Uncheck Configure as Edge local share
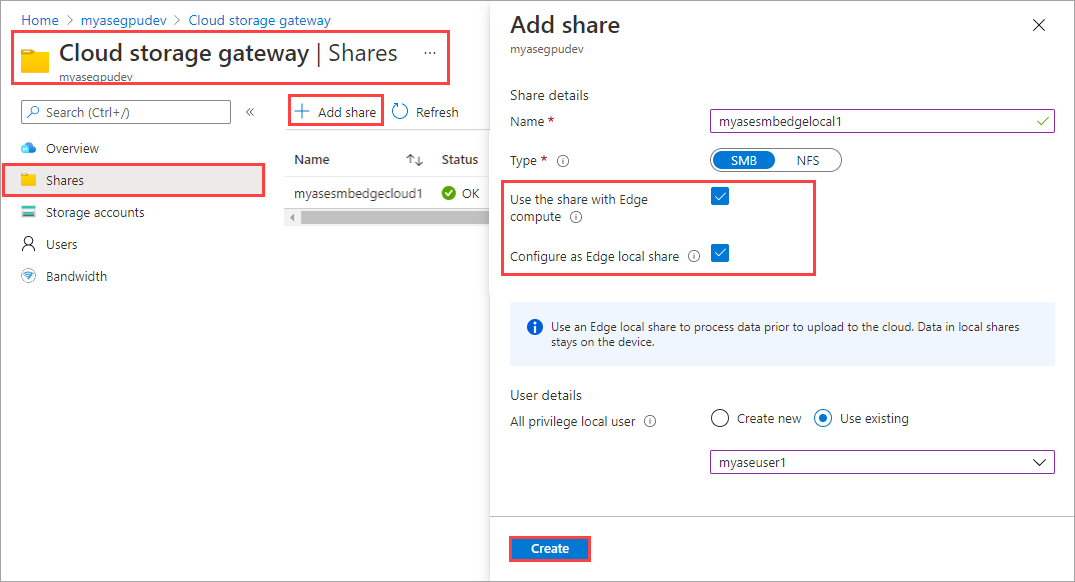The height and width of the screenshot is (582, 1075). click(x=722, y=253)
